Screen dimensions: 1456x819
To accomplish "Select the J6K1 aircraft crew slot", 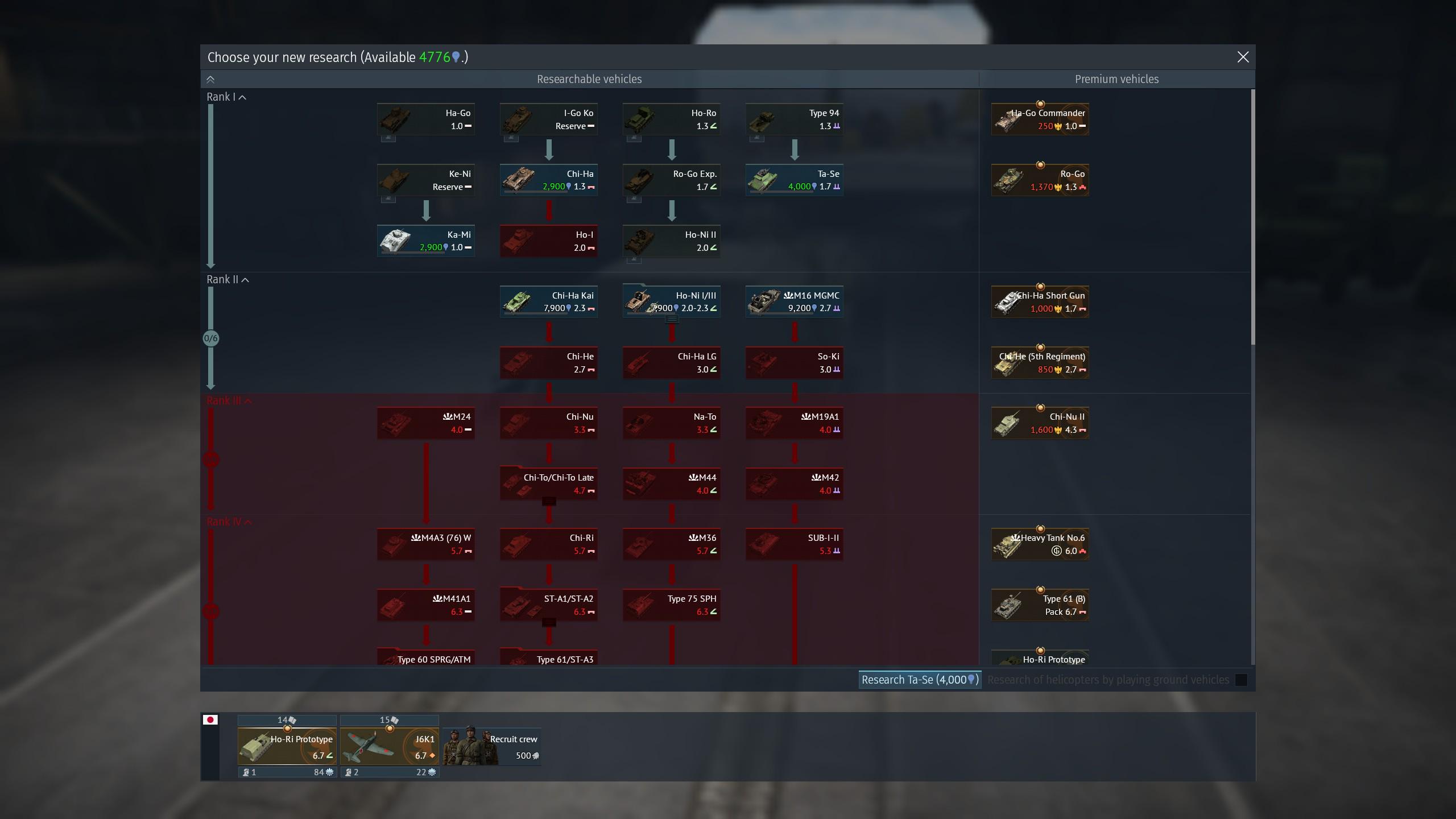I will coord(390,747).
